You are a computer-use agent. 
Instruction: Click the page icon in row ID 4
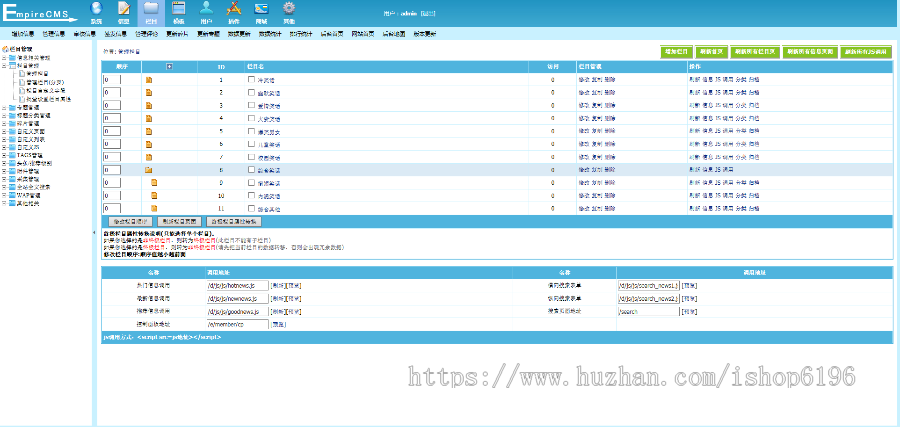click(149, 118)
